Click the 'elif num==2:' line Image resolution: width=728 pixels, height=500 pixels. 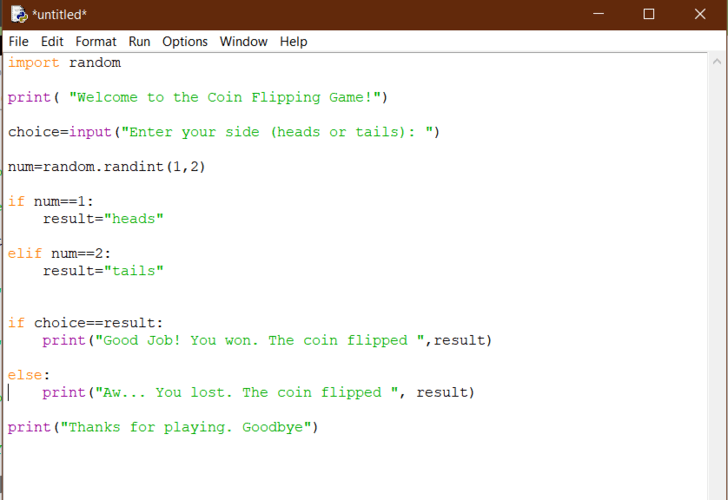coord(59,253)
